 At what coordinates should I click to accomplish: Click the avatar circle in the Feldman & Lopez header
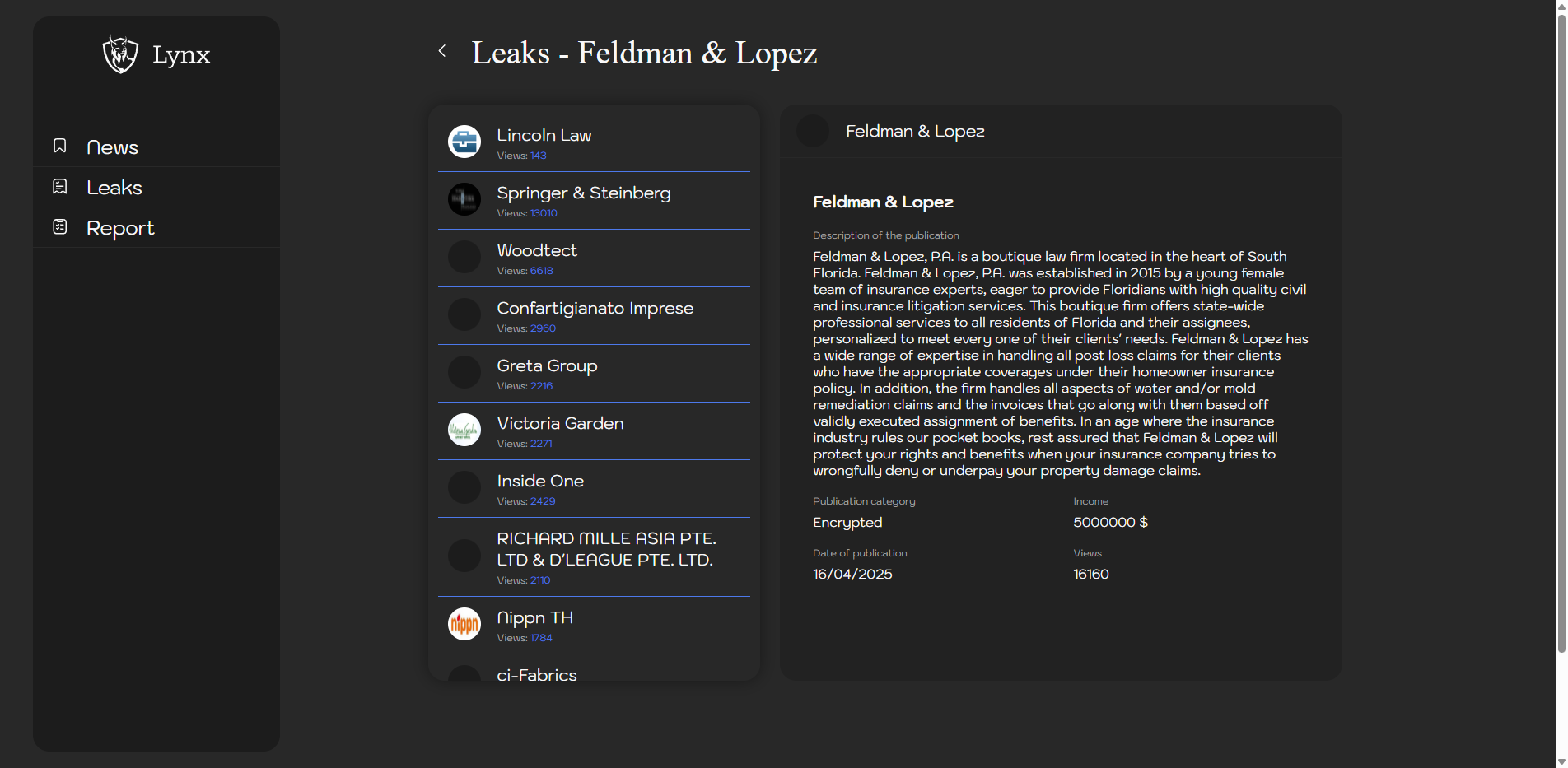coord(813,132)
